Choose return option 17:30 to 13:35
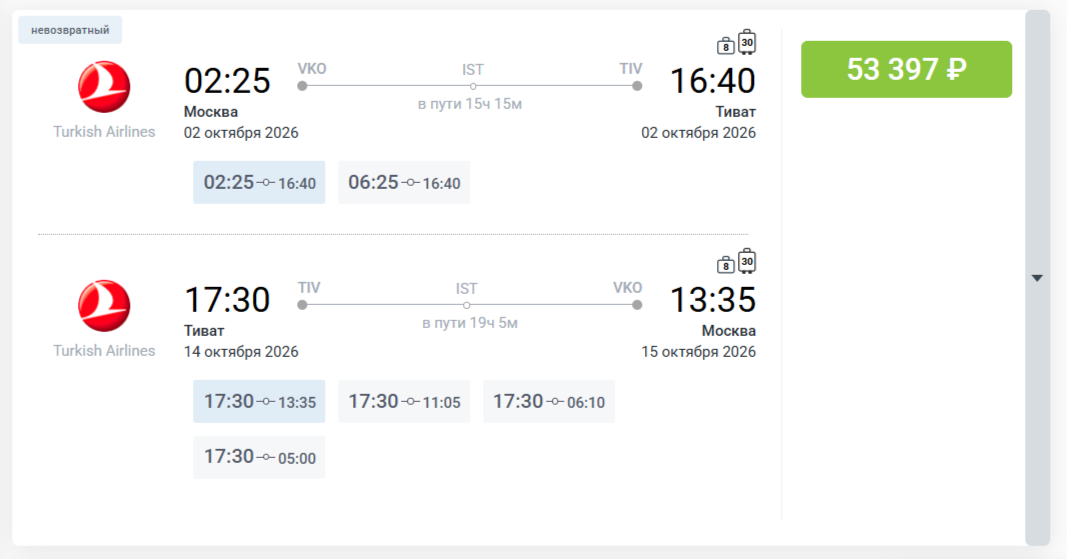The width and height of the screenshot is (1067, 559). [x=259, y=402]
